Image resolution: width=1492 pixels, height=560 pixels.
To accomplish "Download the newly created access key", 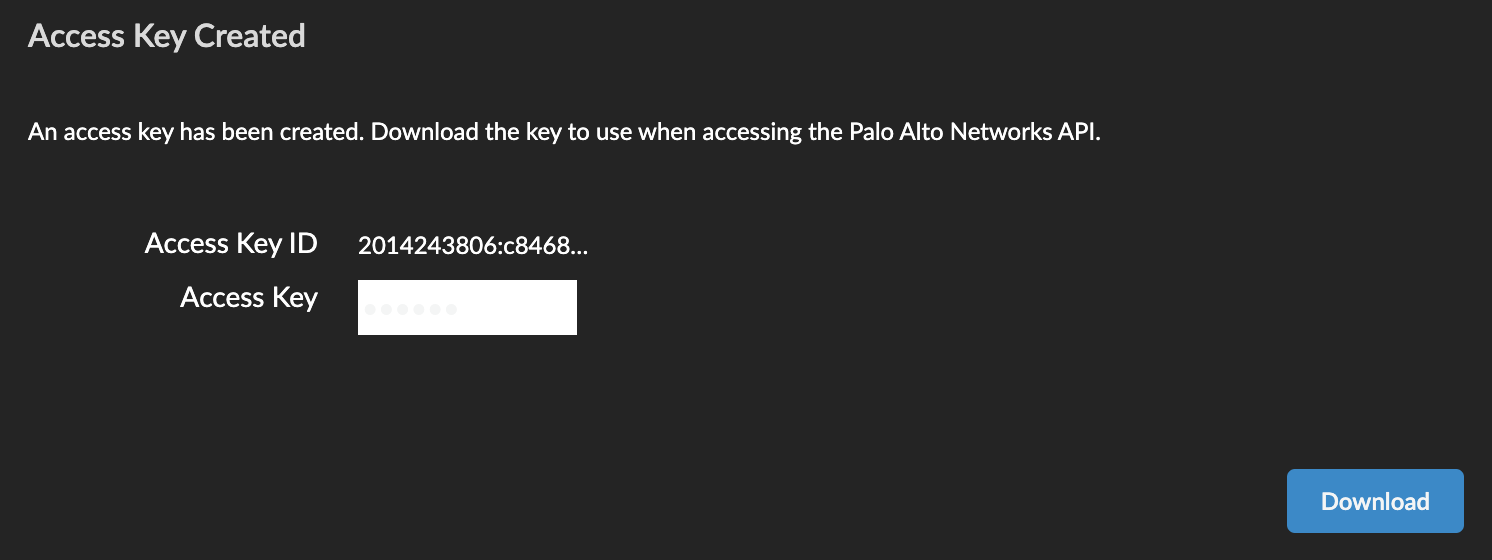I will (x=1375, y=501).
